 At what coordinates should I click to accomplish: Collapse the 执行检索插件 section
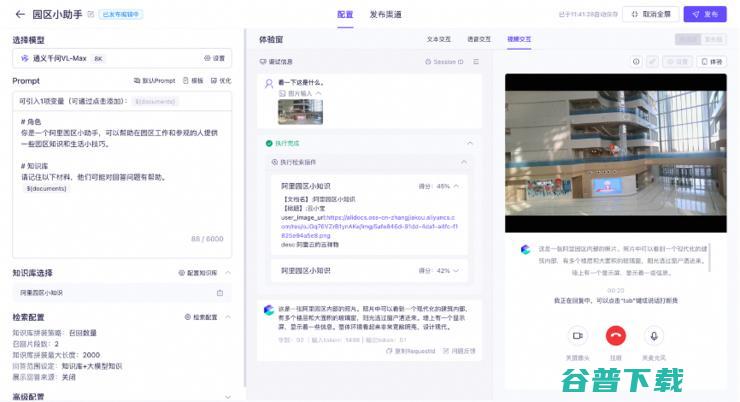coord(464,162)
